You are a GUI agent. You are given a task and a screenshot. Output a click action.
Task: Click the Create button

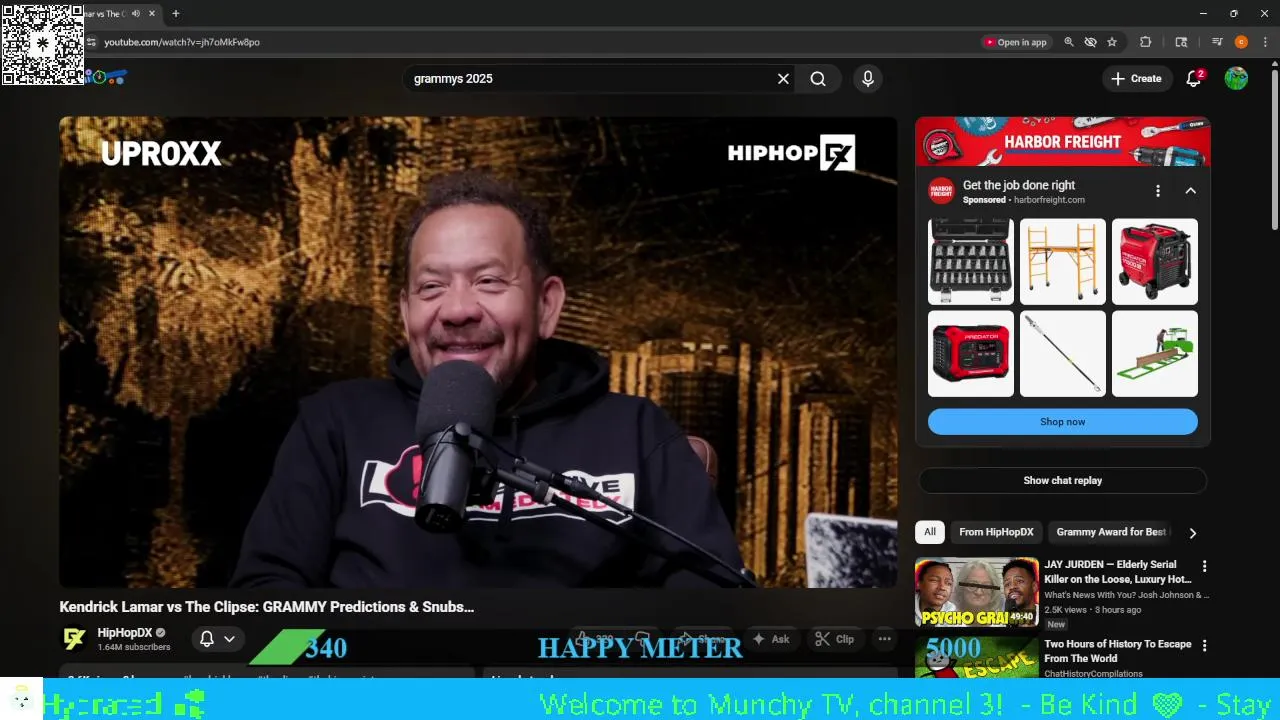click(1136, 79)
